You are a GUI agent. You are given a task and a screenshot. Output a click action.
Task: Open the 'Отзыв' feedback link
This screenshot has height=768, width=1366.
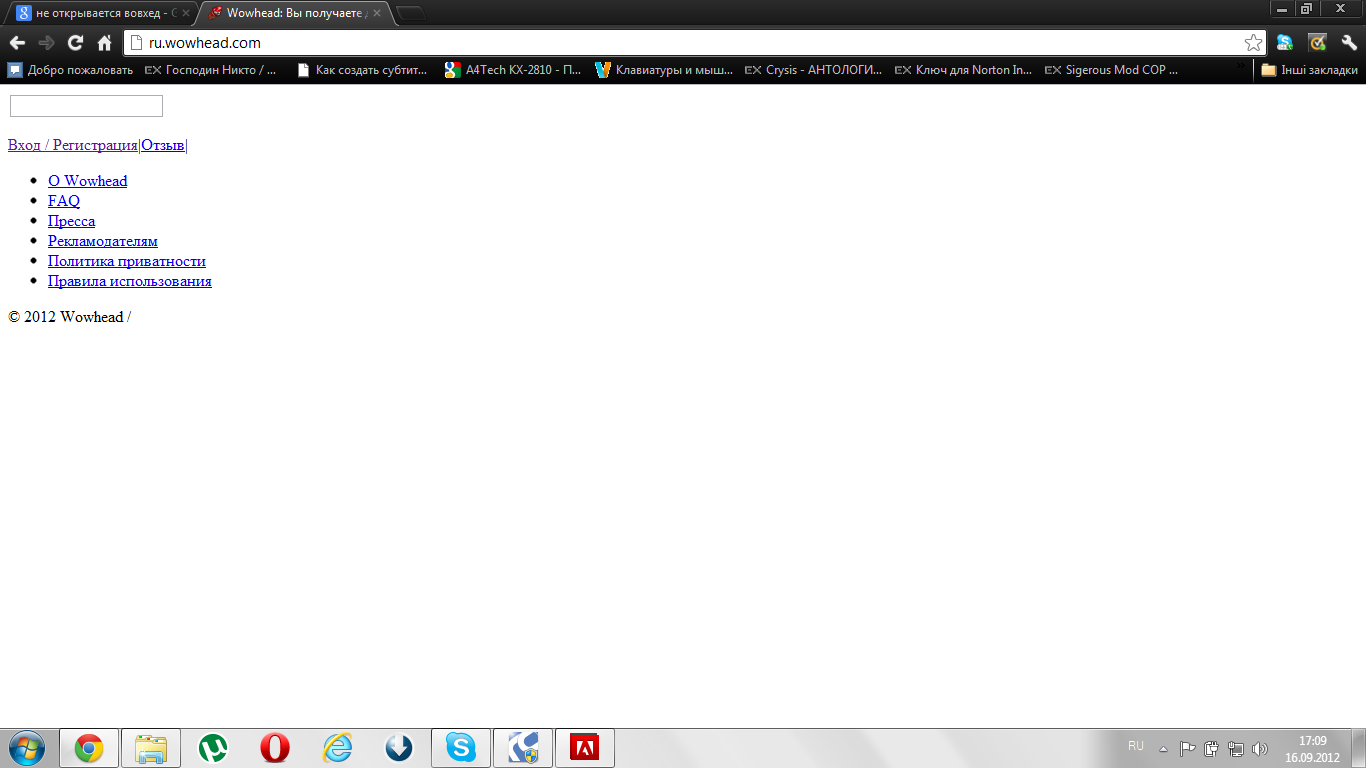(x=163, y=145)
